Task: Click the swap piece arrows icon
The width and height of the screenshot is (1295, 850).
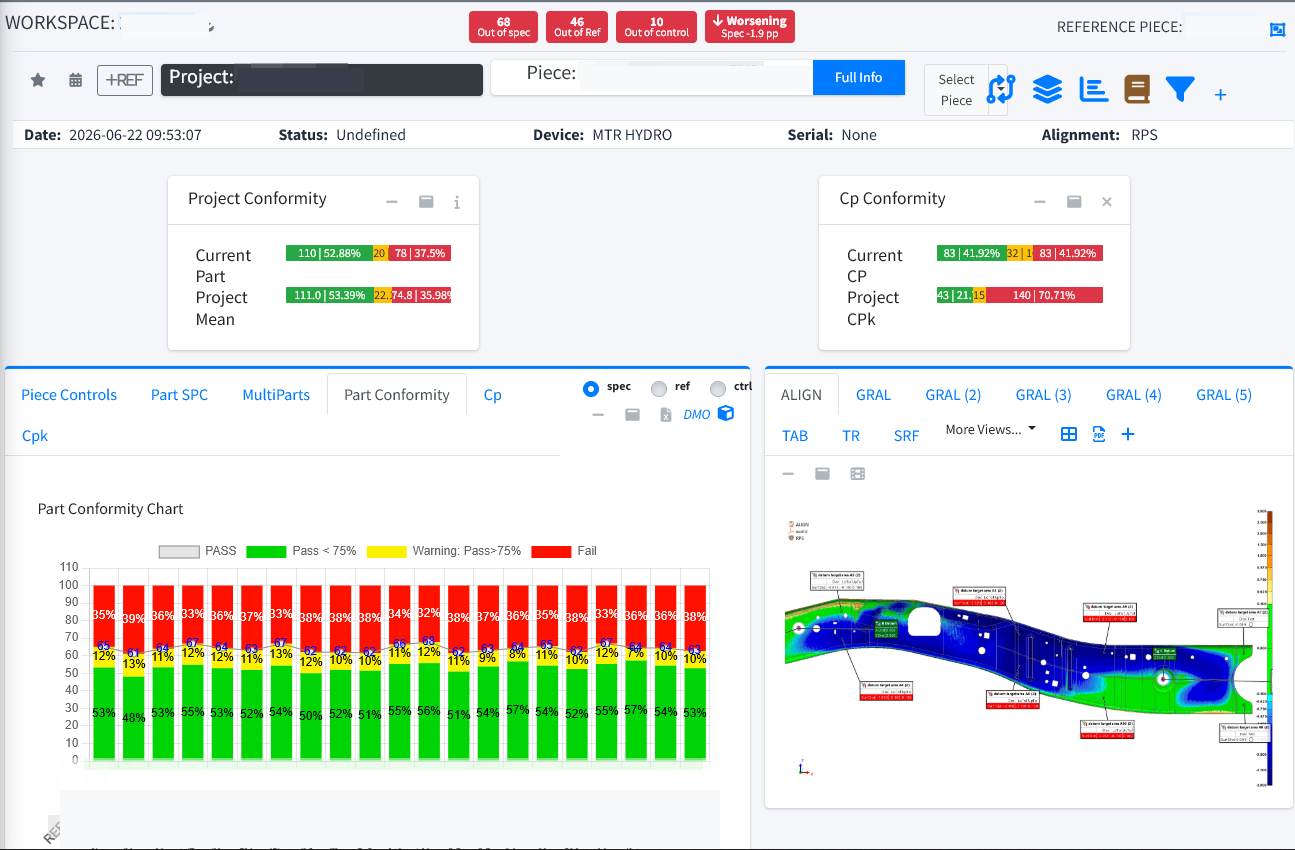Action: (x=1001, y=90)
